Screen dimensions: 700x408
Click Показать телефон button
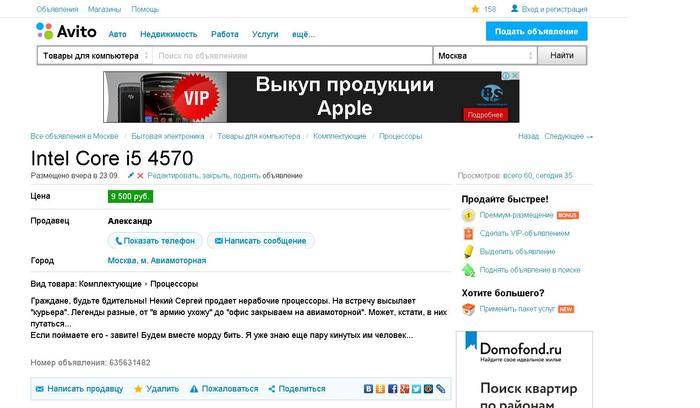tap(155, 241)
